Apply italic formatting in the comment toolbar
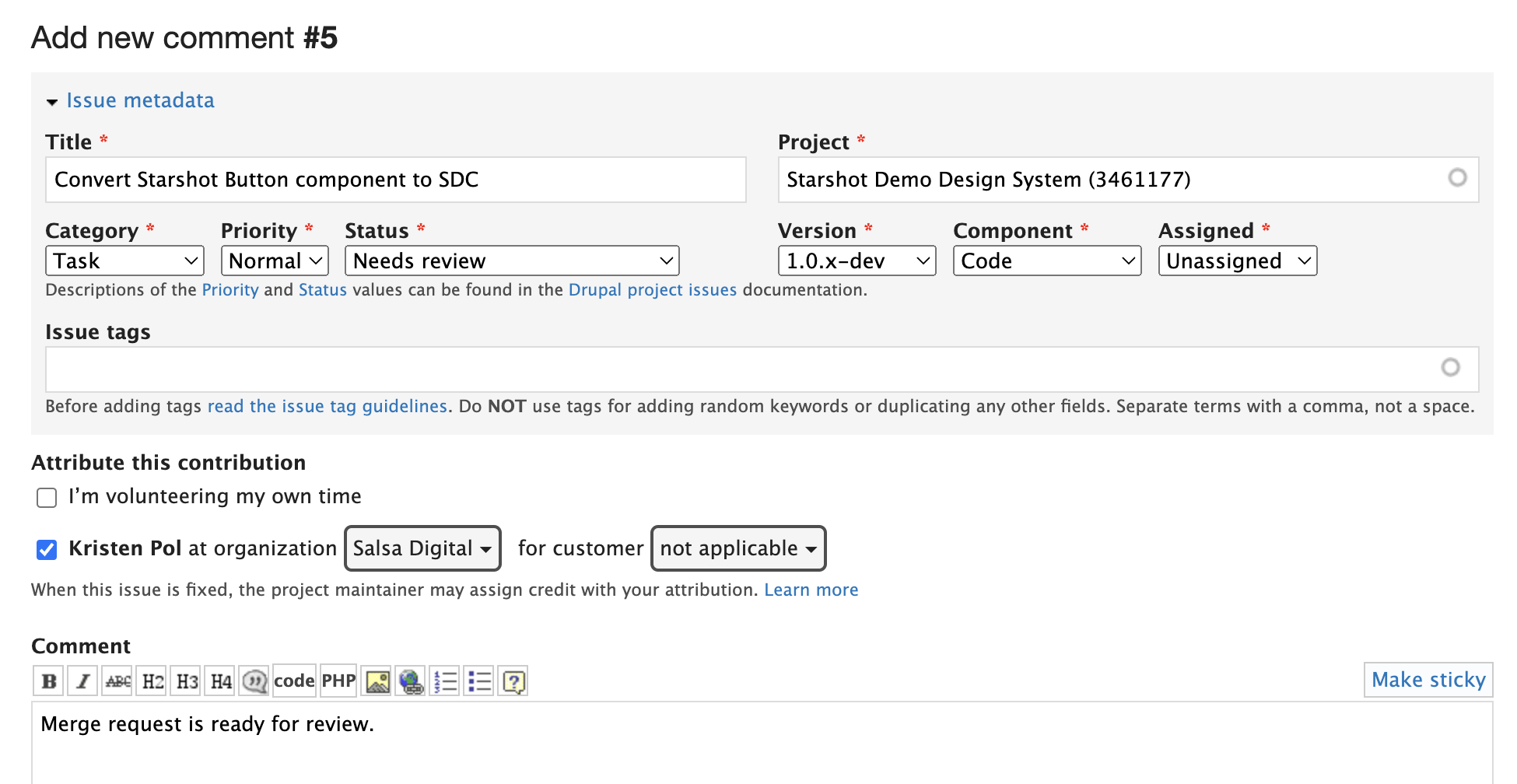The width and height of the screenshot is (1517, 784). 82,680
